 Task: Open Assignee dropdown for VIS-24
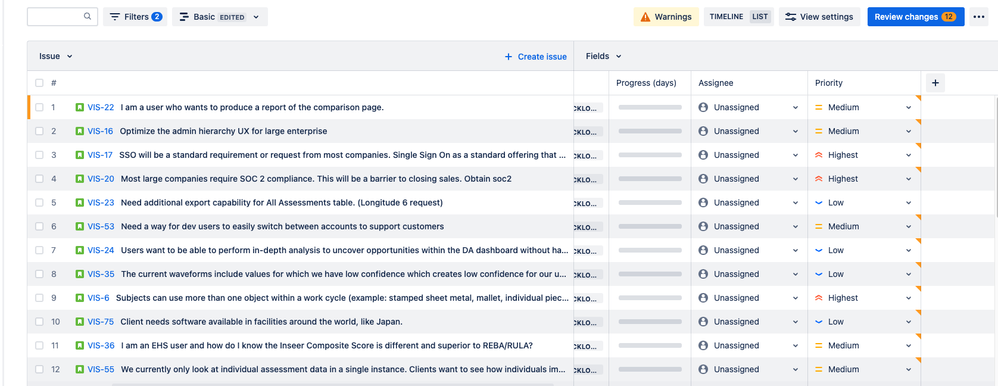click(x=795, y=250)
